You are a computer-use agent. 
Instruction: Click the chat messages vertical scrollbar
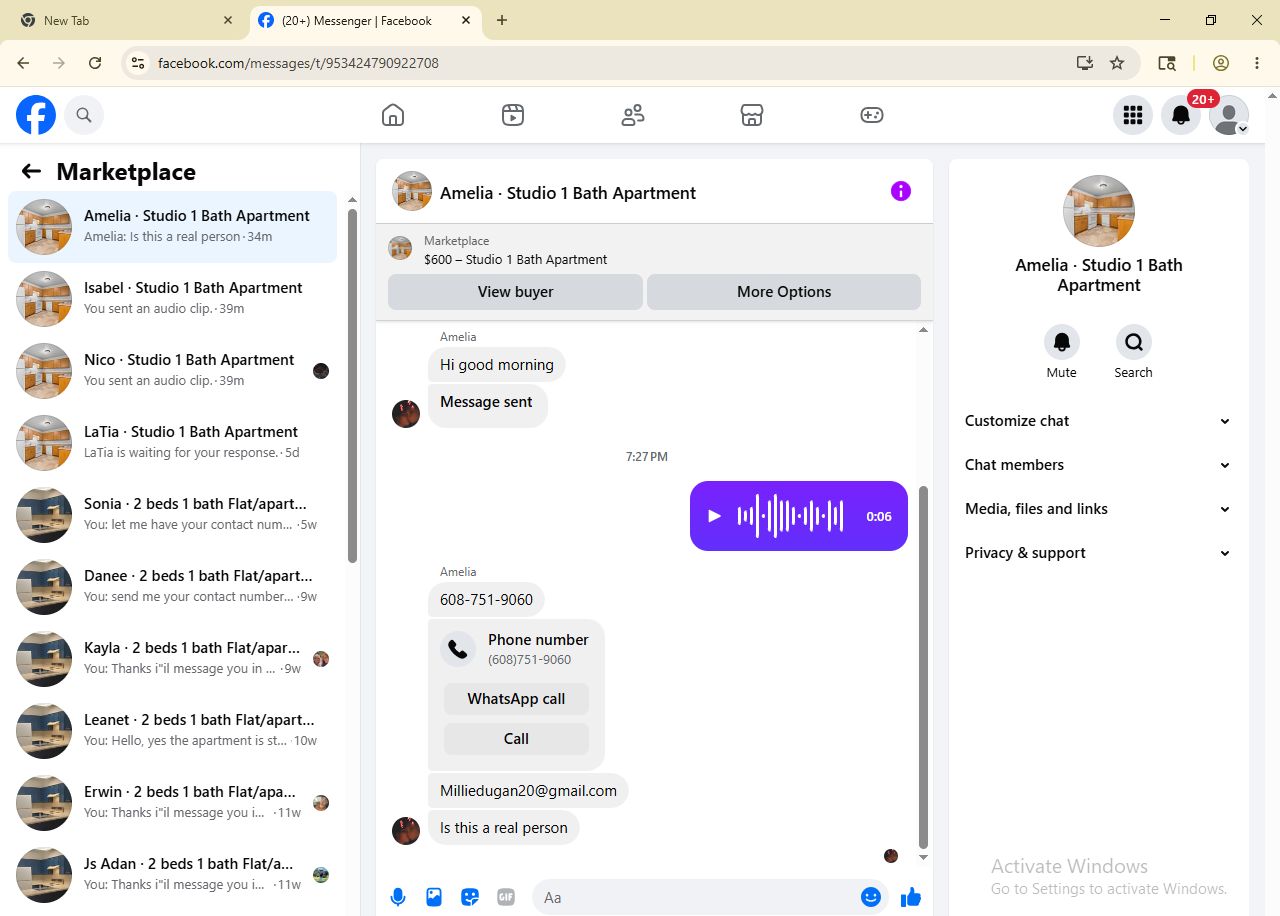[x=923, y=667]
